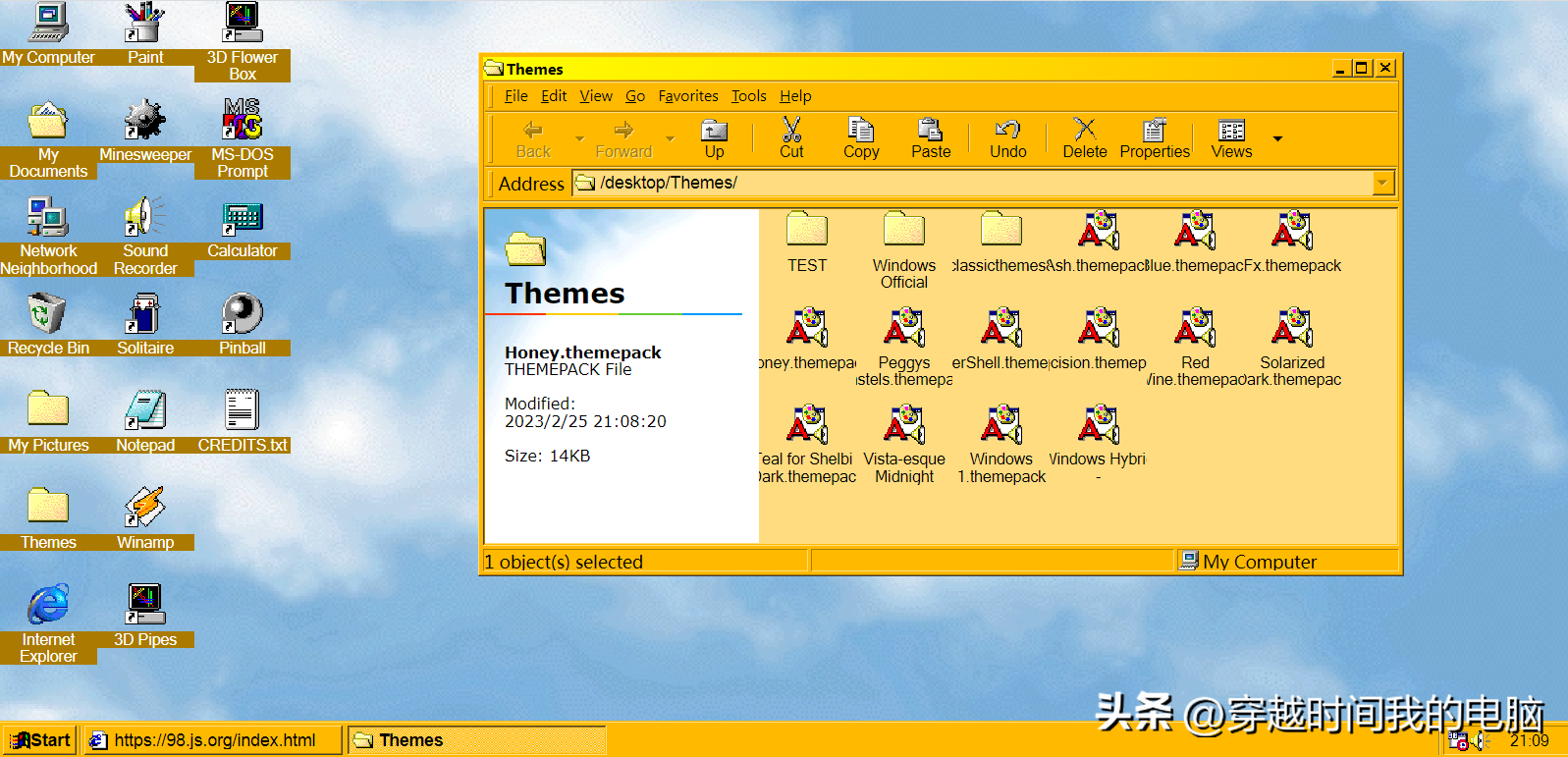Select Teal for Shelbi Dark themepack
The width and height of the screenshot is (1568, 757).
click(x=807, y=444)
